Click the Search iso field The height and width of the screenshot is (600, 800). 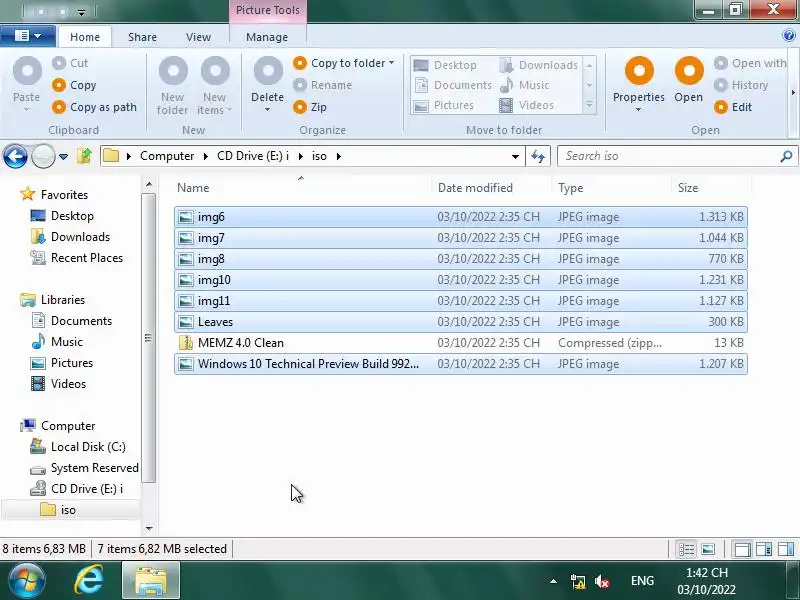tap(677, 156)
